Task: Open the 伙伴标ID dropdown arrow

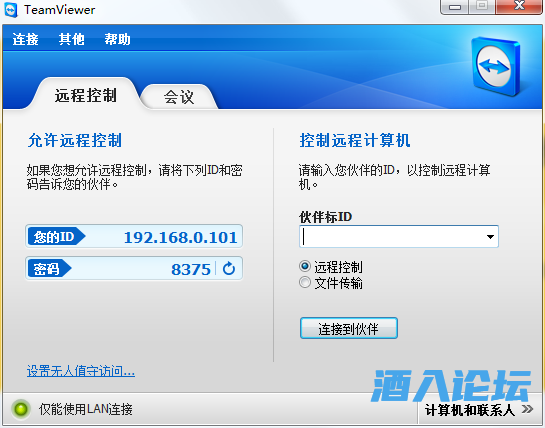Action: point(490,237)
